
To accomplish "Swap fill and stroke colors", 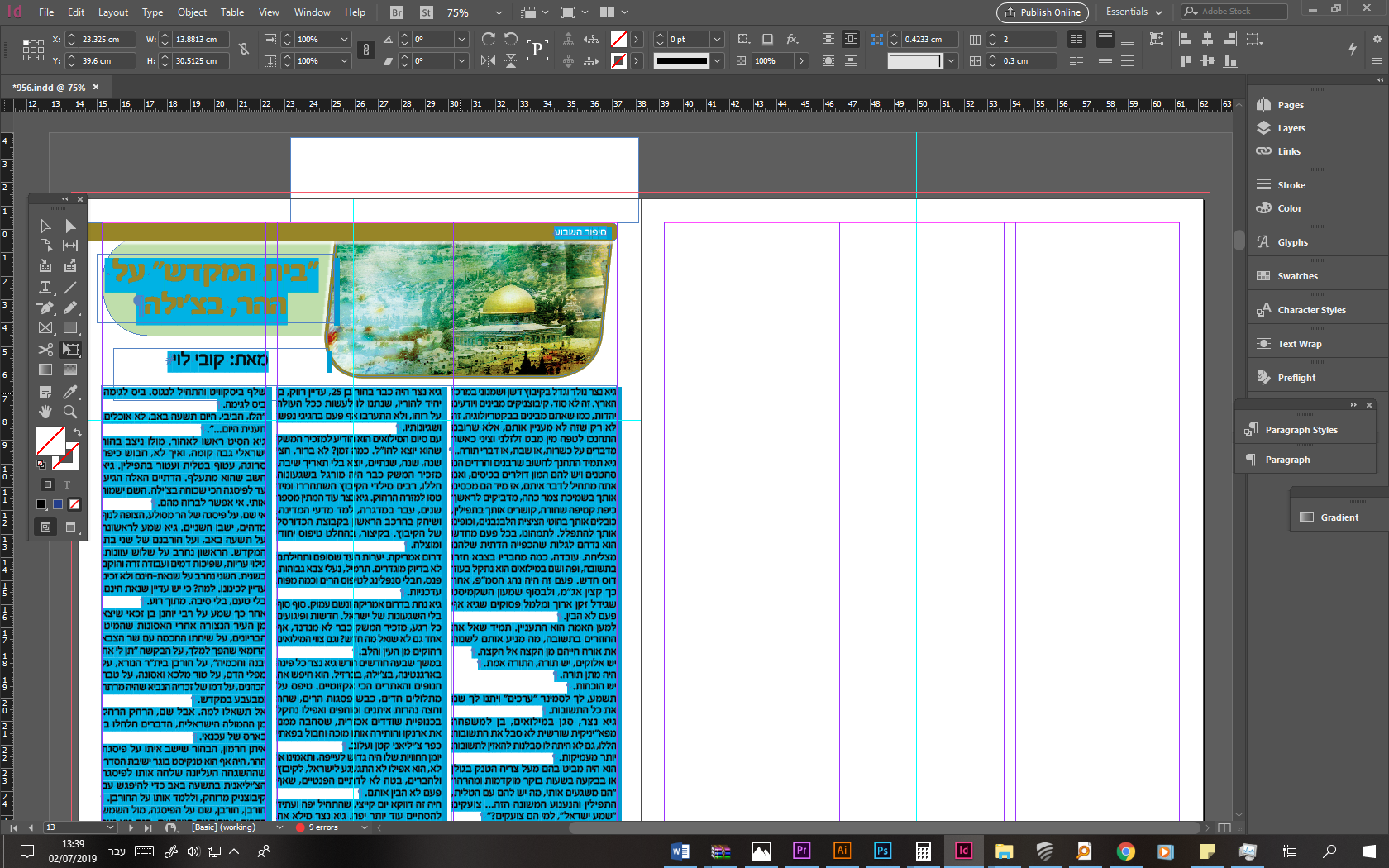I will [x=77, y=432].
